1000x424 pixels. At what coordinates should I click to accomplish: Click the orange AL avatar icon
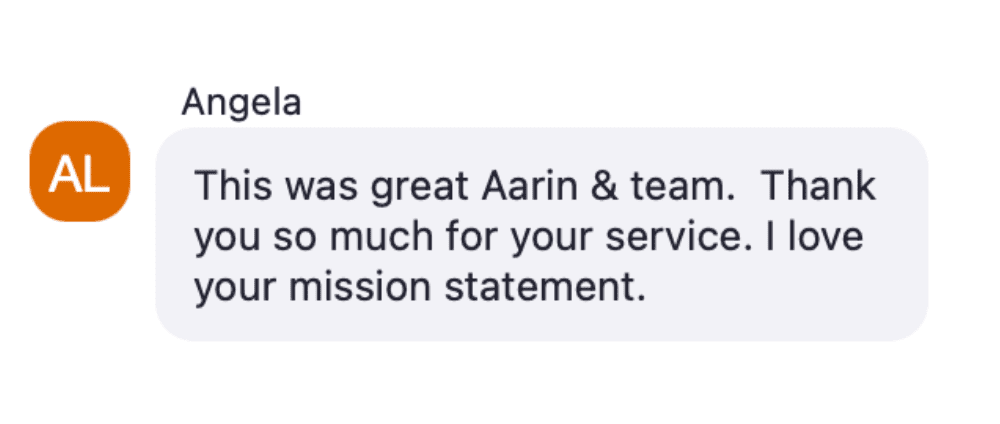pos(80,171)
